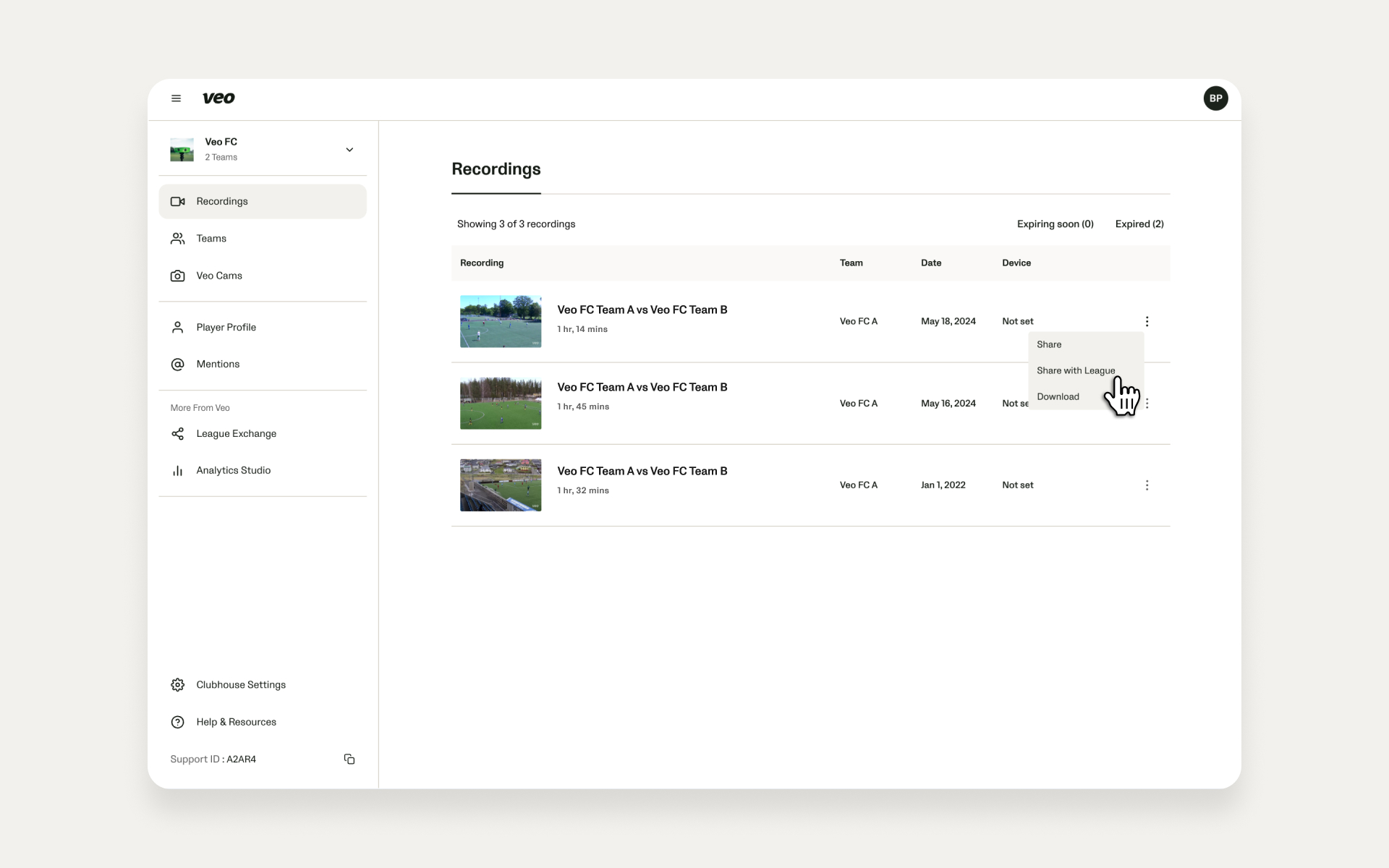Click Veo FC A in Jan 1, 2022 row
This screenshot has width=1389, height=868.
pyautogui.click(x=859, y=485)
